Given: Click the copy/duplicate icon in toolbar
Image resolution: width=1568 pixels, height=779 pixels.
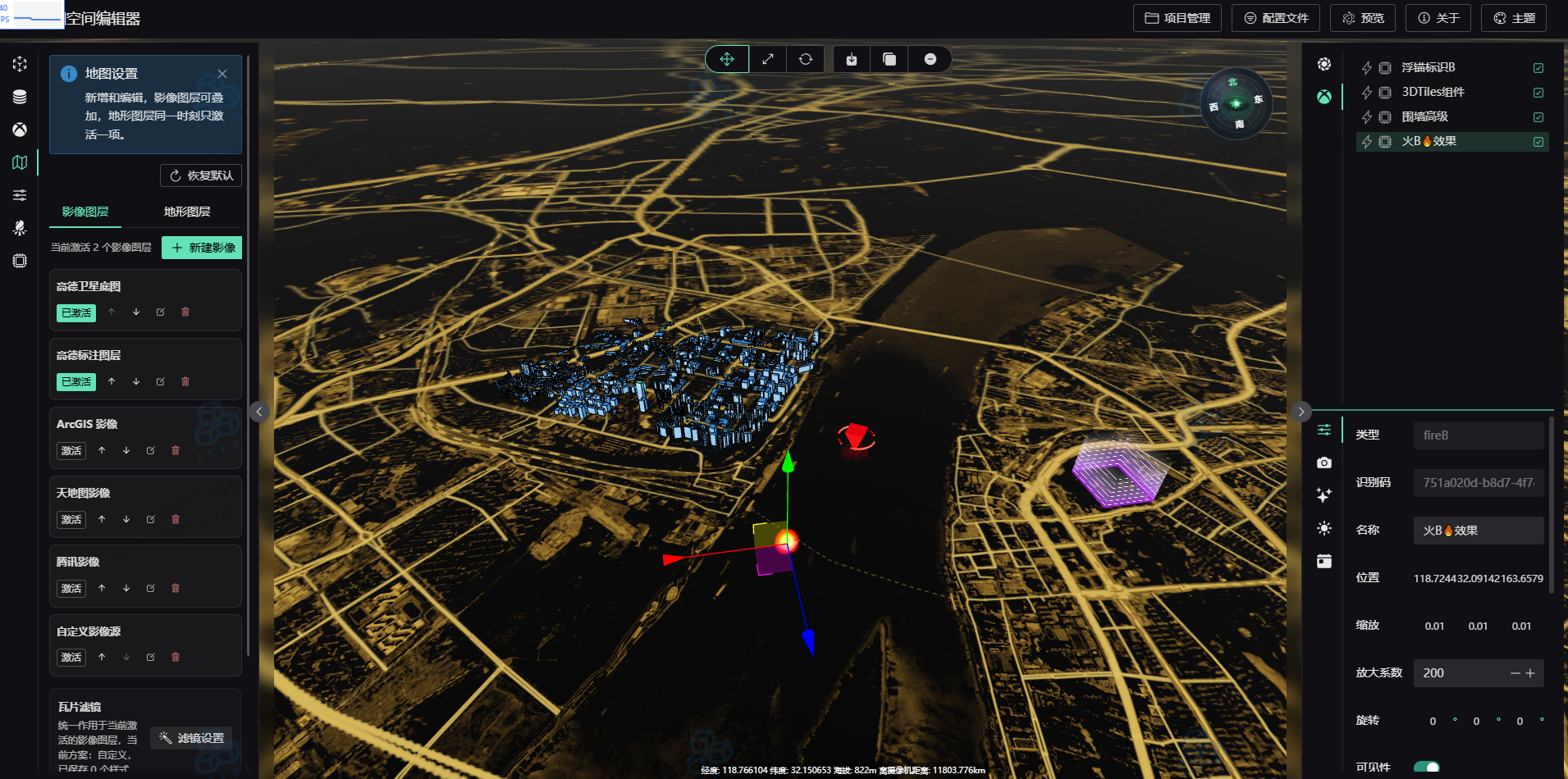Looking at the screenshot, I should pyautogui.click(x=889, y=59).
